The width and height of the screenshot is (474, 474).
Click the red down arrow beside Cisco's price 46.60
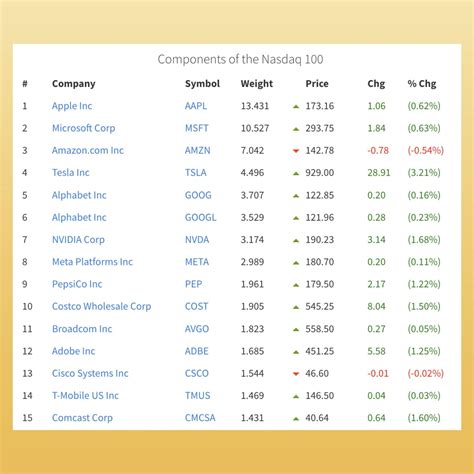[x=296, y=374]
